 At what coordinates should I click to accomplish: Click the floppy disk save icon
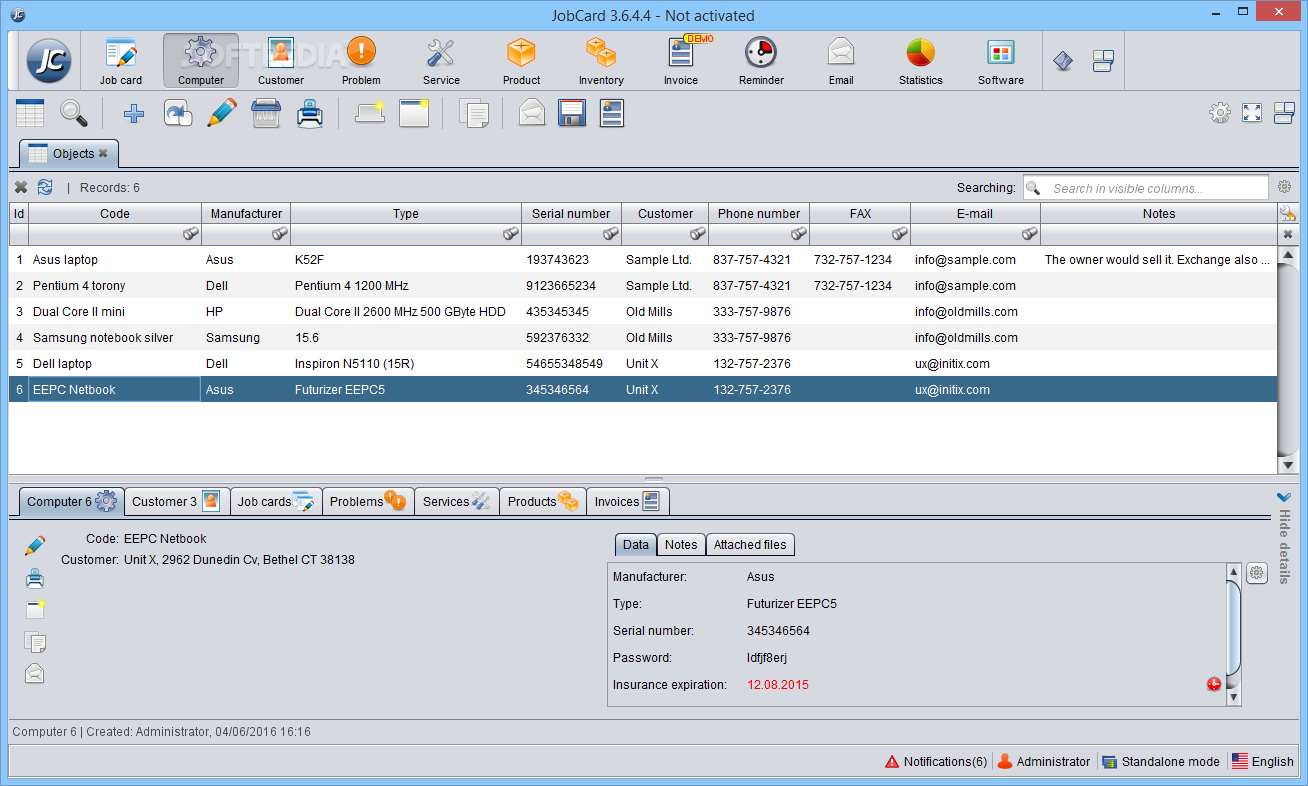click(x=571, y=113)
